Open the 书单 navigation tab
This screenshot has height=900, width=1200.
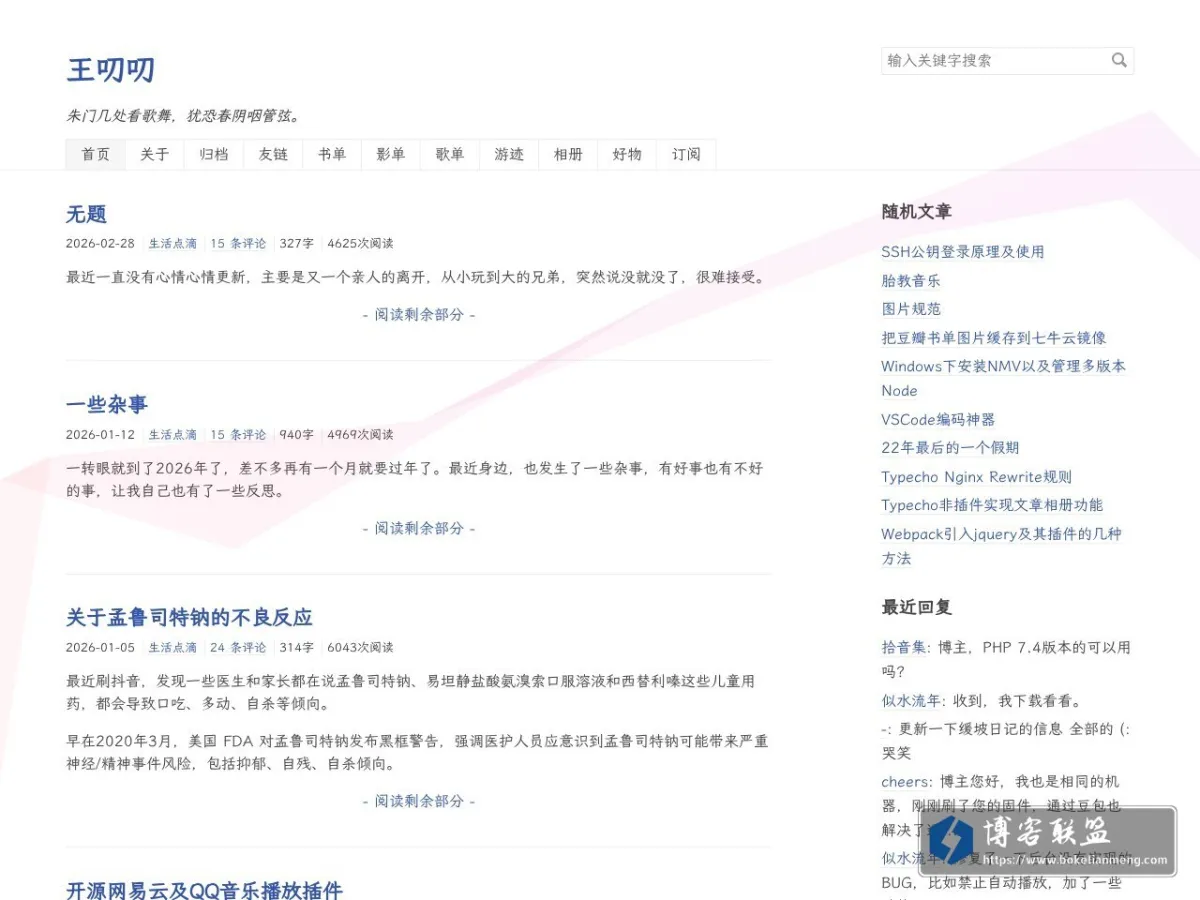pyautogui.click(x=332, y=154)
